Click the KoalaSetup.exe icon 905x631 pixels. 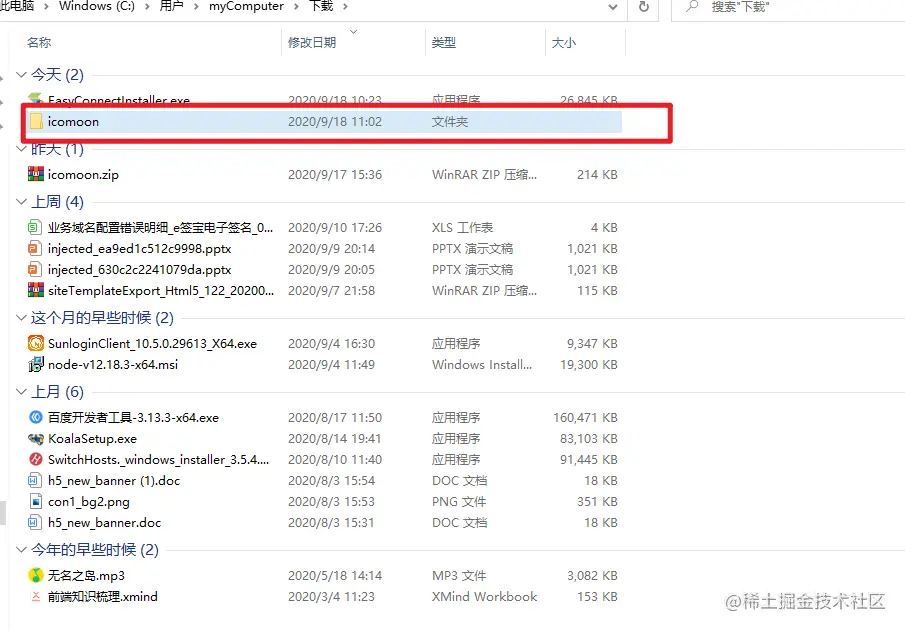[x=36, y=439]
